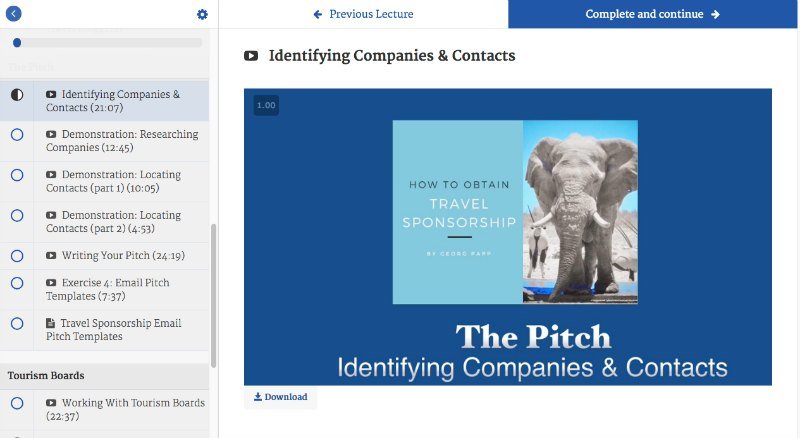
Task: Open Demonstration: Locating Contacts (part 2) lecture
Action: point(120,222)
